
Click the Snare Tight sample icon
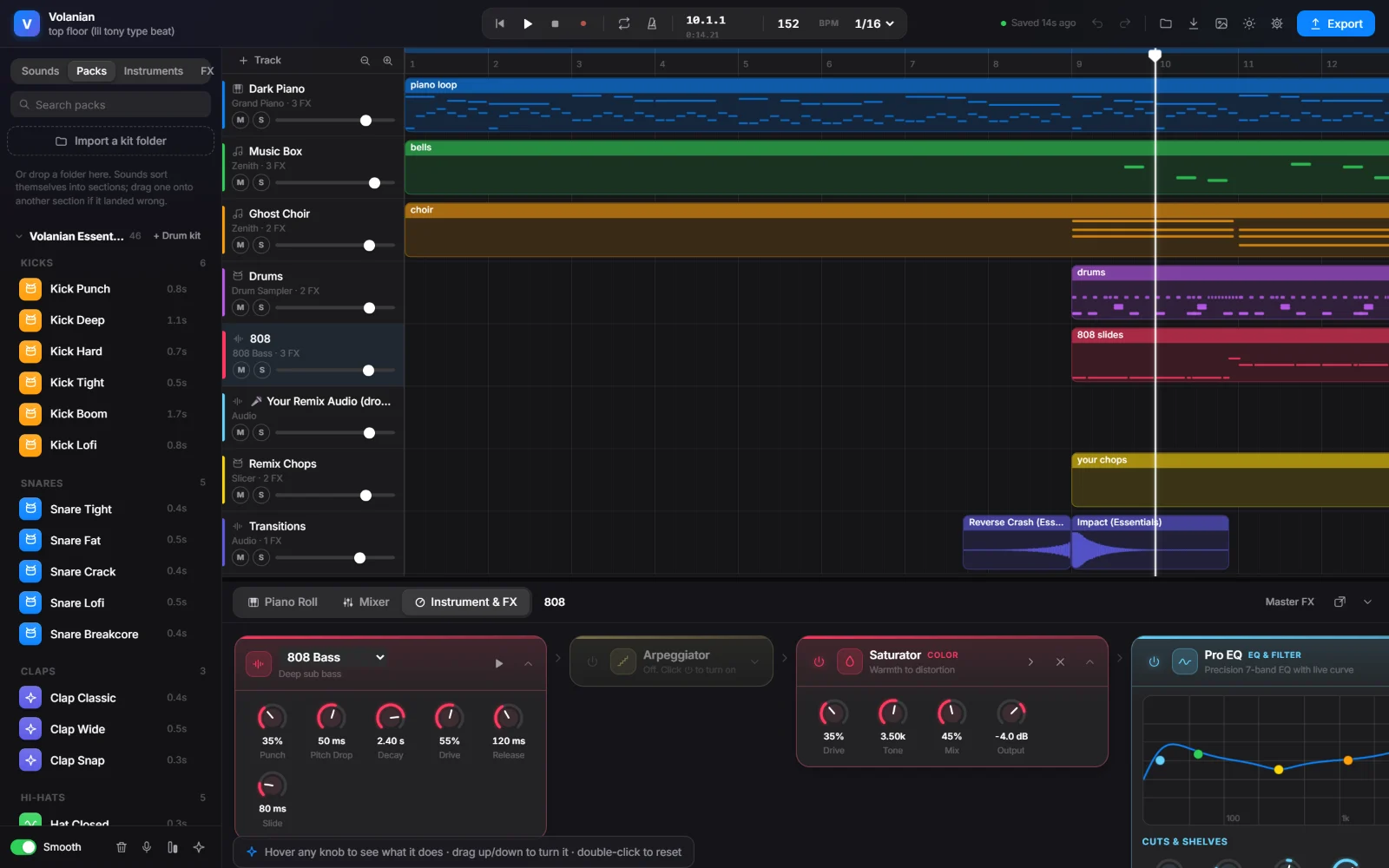pyautogui.click(x=30, y=509)
